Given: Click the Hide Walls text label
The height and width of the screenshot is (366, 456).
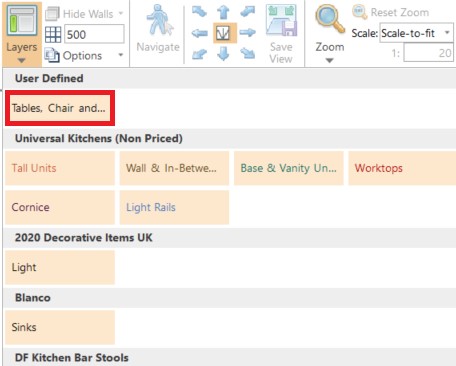Looking at the screenshot, I should 88,14.
